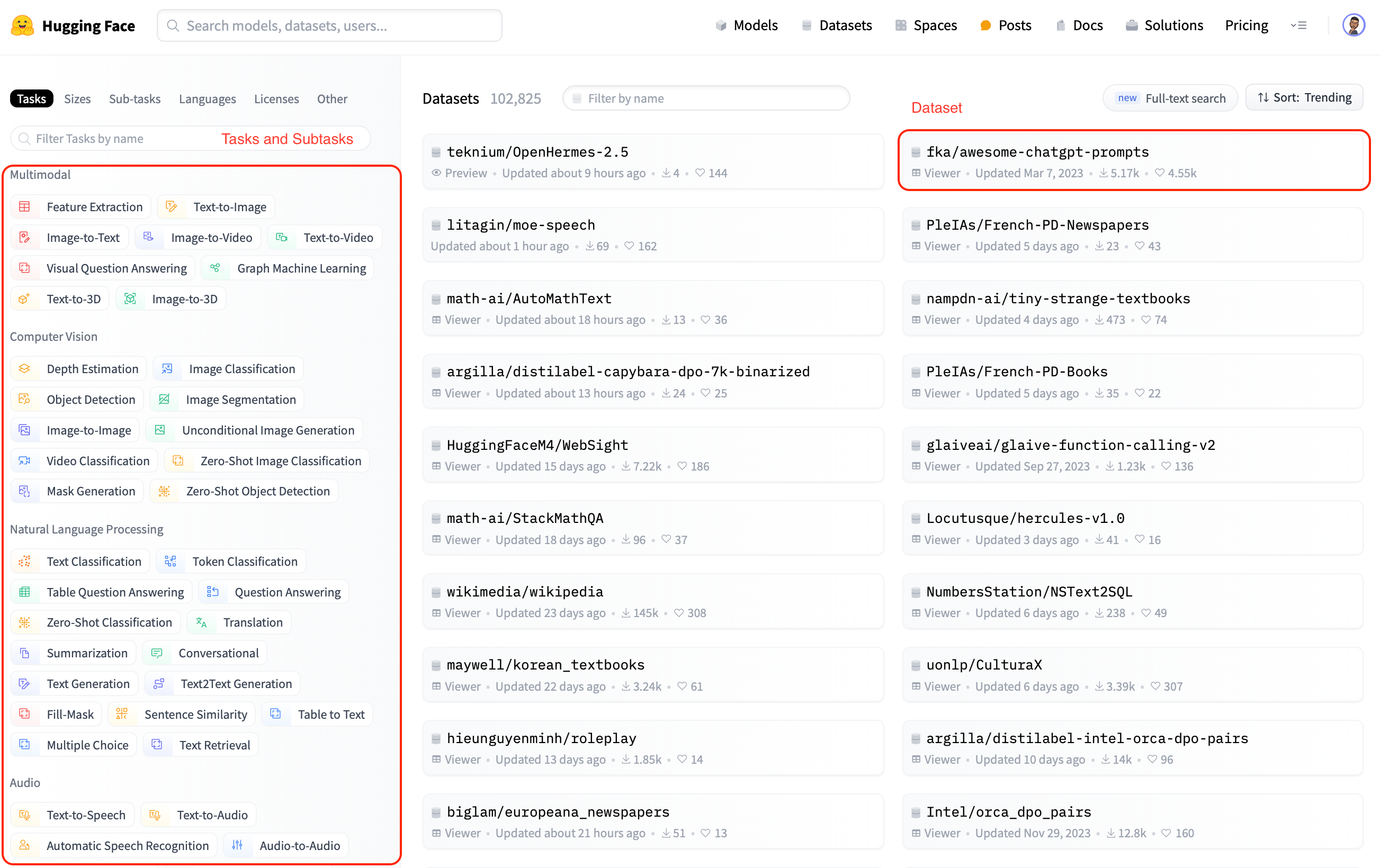This screenshot has height=868, width=1380.
Task: Click the user profile avatar
Action: coord(1353,26)
